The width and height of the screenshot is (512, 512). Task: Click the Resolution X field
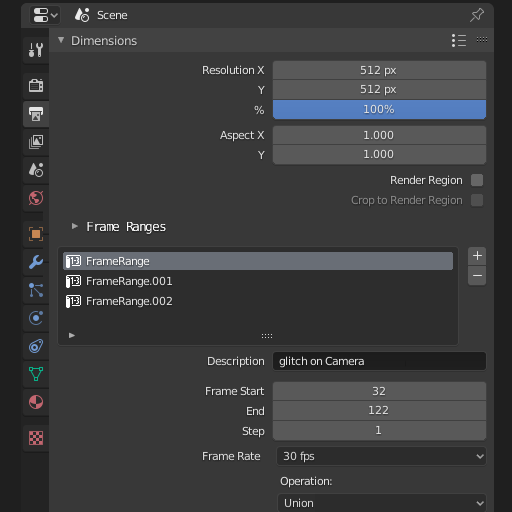[379, 70]
